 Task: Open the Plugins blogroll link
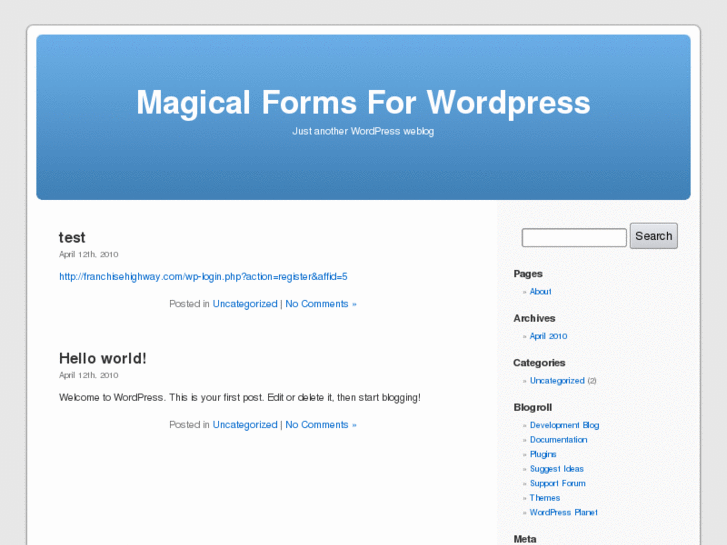click(x=543, y=454)
